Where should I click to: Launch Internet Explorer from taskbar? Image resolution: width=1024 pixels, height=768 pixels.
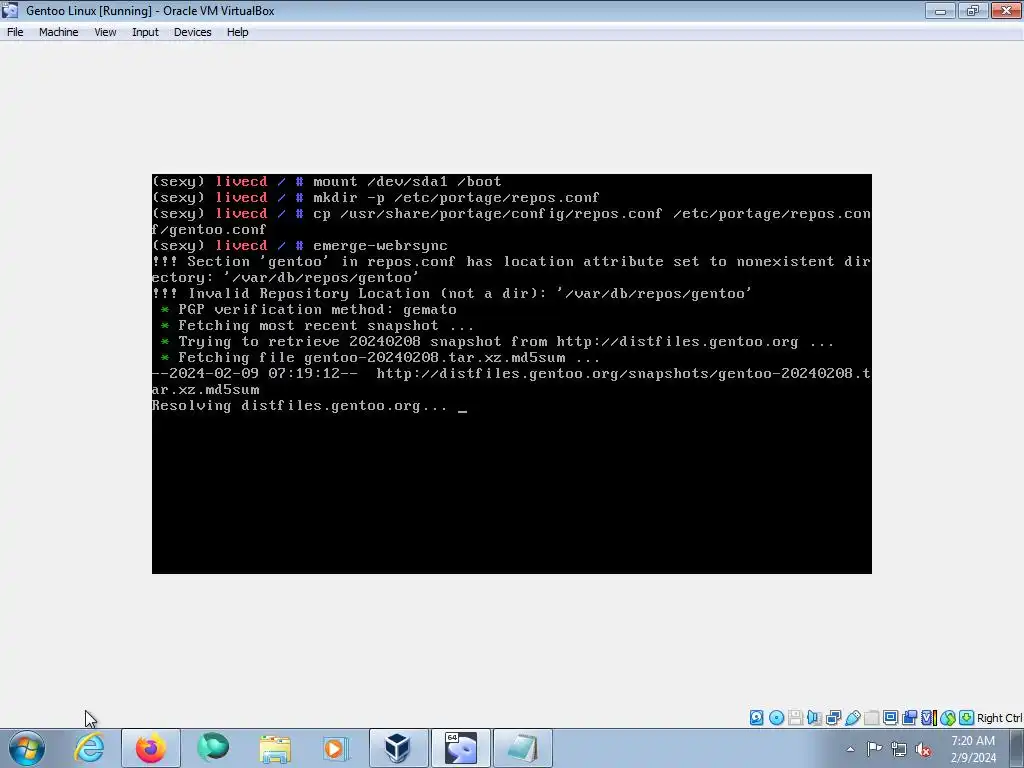click(x=89, y=748)
